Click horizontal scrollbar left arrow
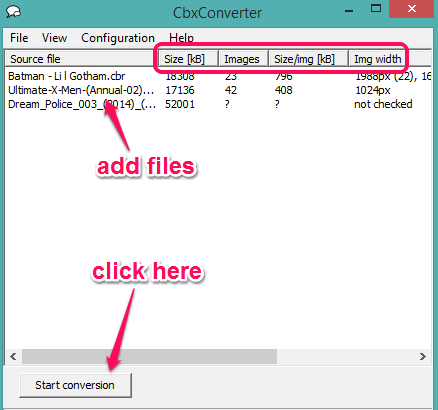This screenshot has height=410, width=438. (13, 357)
